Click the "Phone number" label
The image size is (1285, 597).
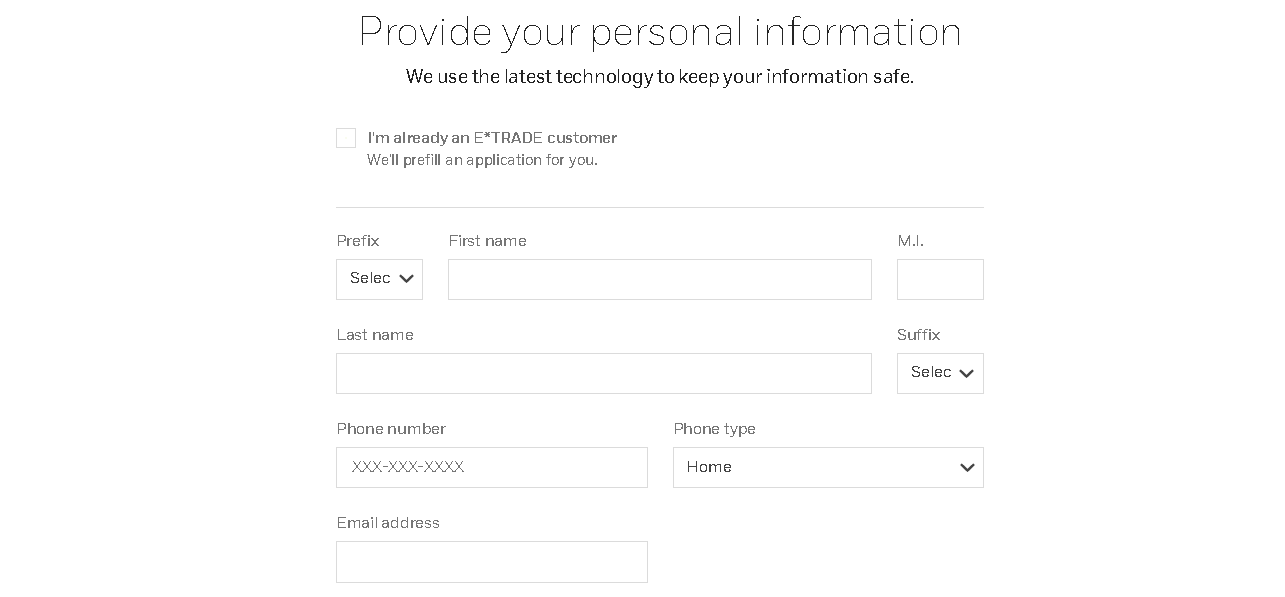click(391, 429)
